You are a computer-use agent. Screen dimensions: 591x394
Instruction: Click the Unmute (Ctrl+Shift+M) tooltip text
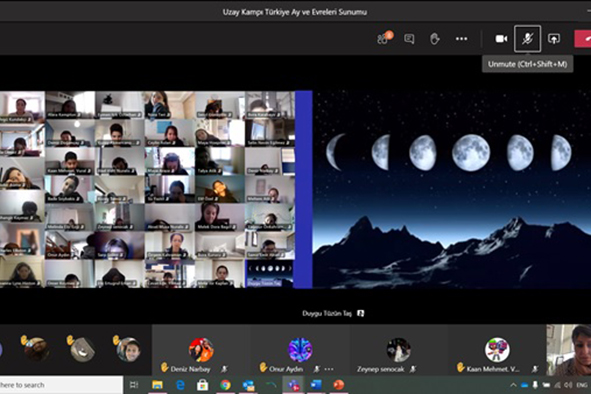pos(527,64)
